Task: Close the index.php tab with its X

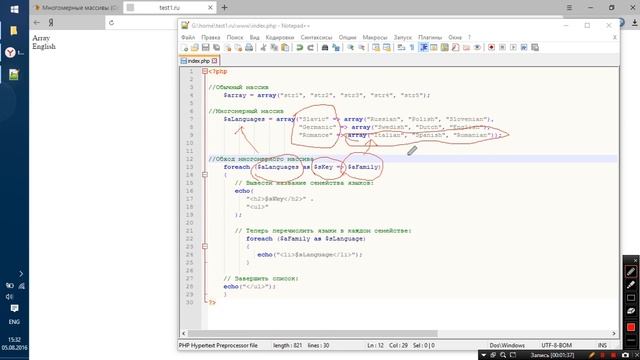Action: click(215, 61)
